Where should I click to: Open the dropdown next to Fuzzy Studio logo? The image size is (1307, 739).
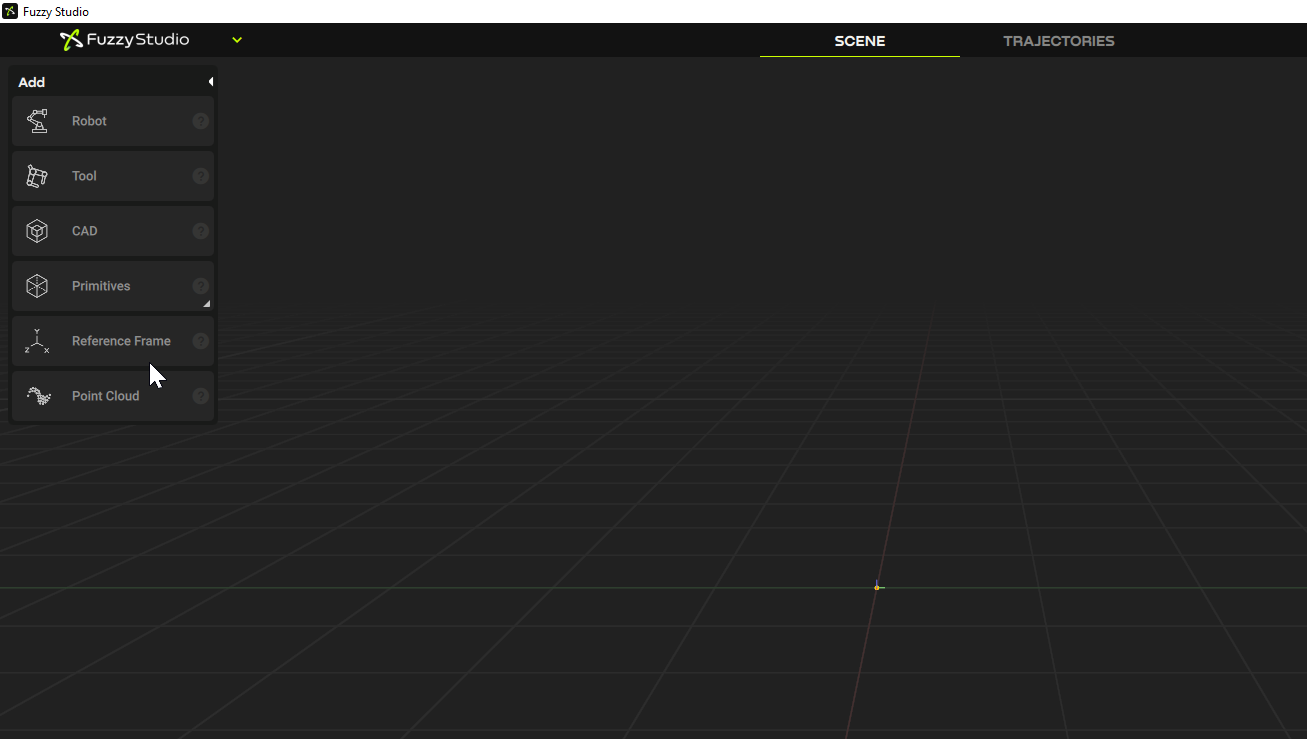(x=237, y=40)
